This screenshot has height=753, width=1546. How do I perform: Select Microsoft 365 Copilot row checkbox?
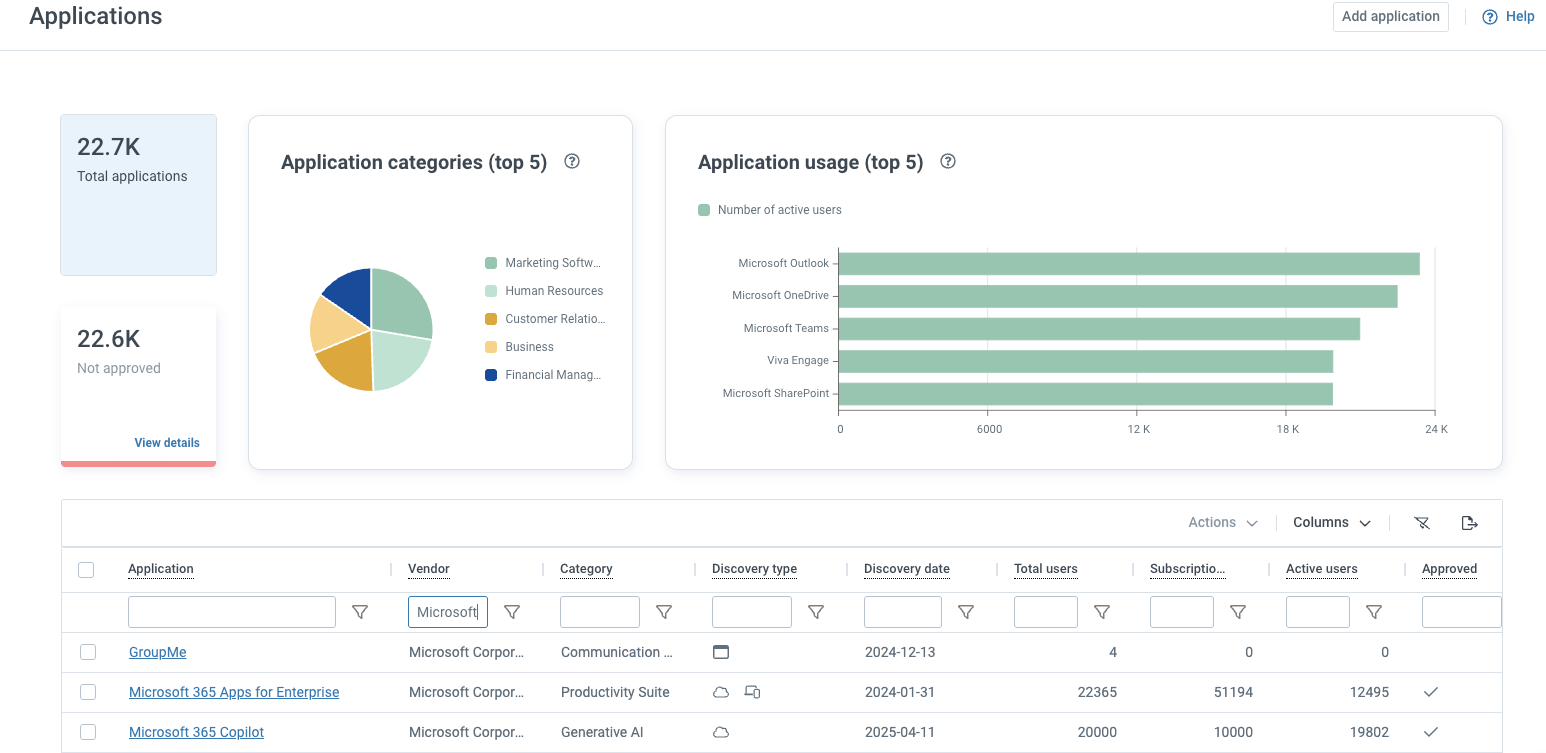coord(88,732)
